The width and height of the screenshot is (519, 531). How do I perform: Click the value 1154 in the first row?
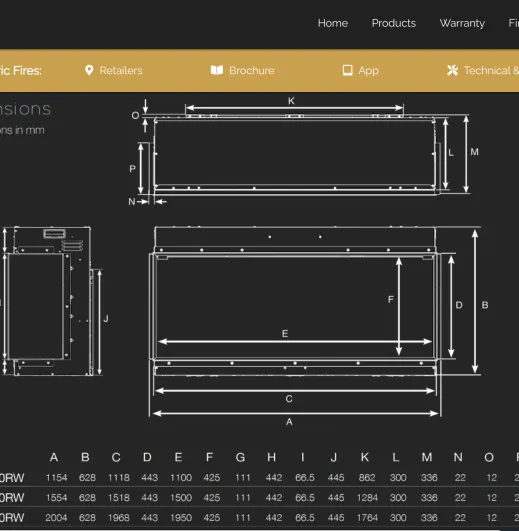(56, 477)
